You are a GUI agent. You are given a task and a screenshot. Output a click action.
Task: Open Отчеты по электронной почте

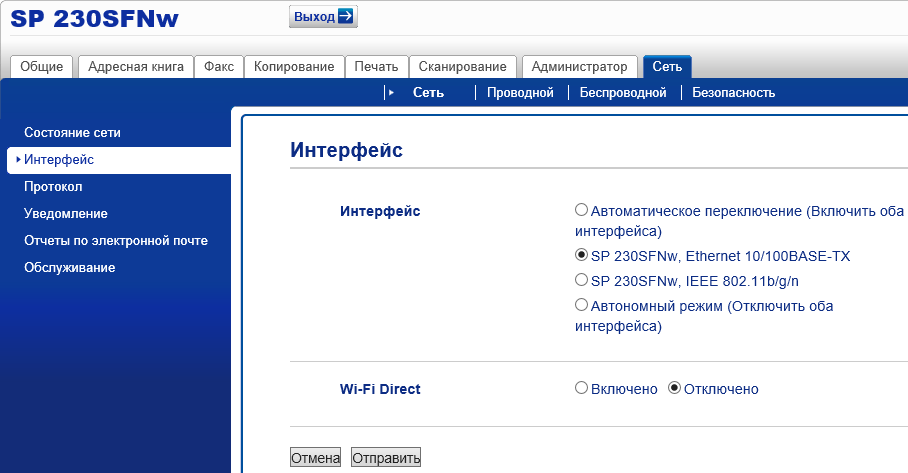click(116, 240)
